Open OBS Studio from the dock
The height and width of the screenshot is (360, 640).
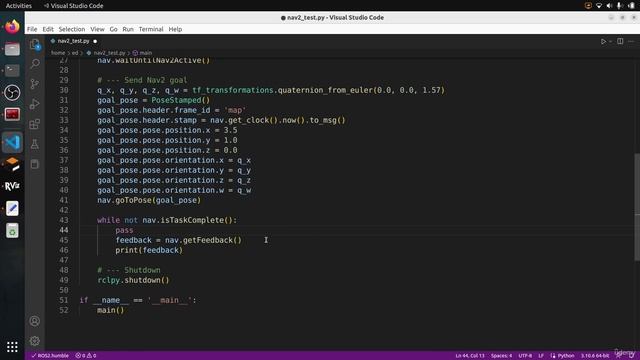point(12,93)
